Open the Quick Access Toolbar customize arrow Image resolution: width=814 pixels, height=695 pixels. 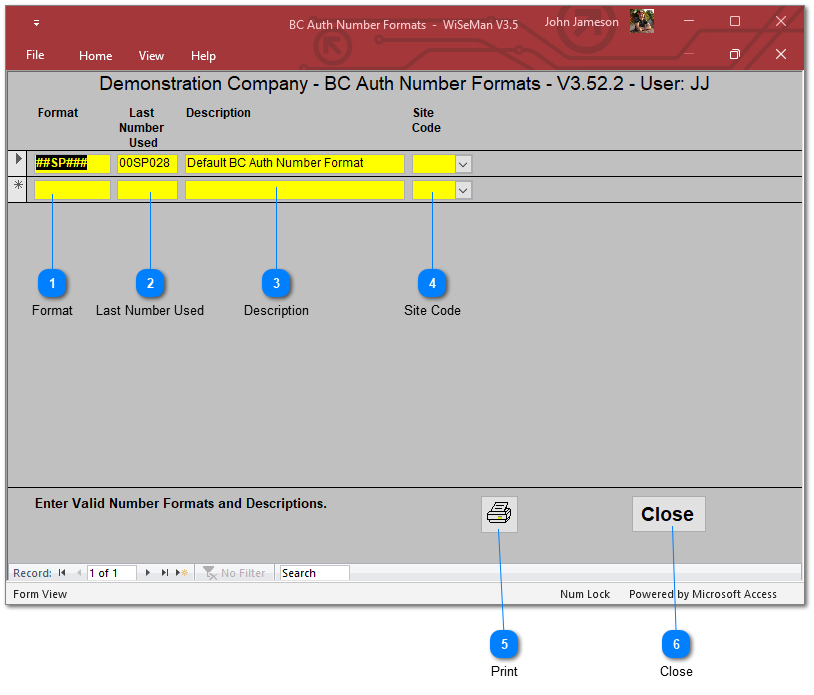tap(36, 23)
